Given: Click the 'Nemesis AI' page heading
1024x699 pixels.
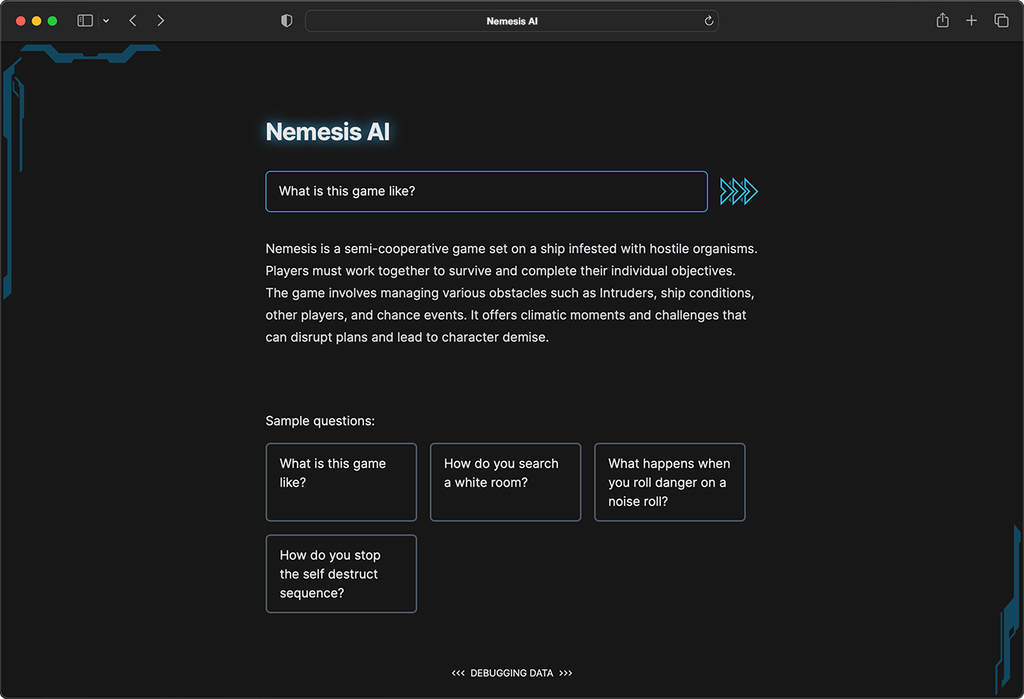Looking at the screenshot, I should tap(328, 132).
